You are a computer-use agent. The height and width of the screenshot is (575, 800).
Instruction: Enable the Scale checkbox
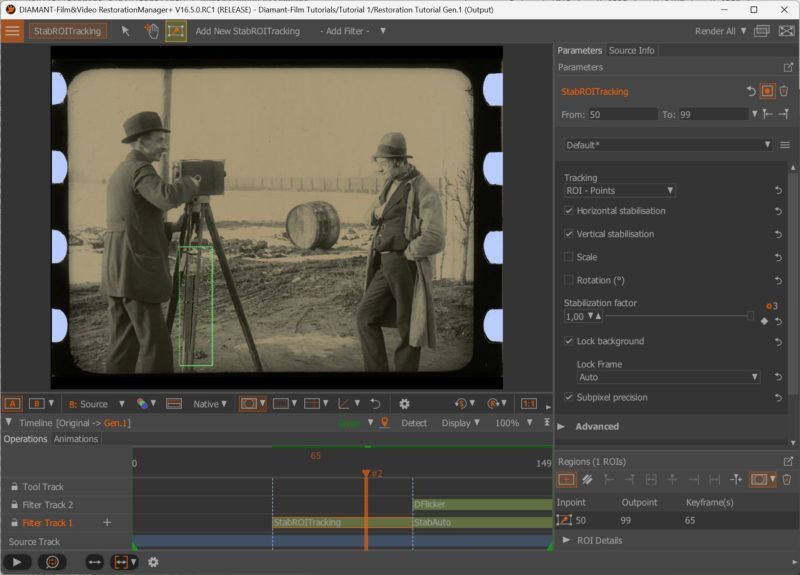(x=569, y=257)
